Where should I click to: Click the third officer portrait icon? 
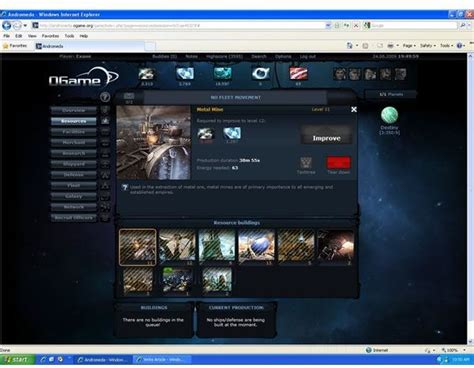click(x=370, y=74)
